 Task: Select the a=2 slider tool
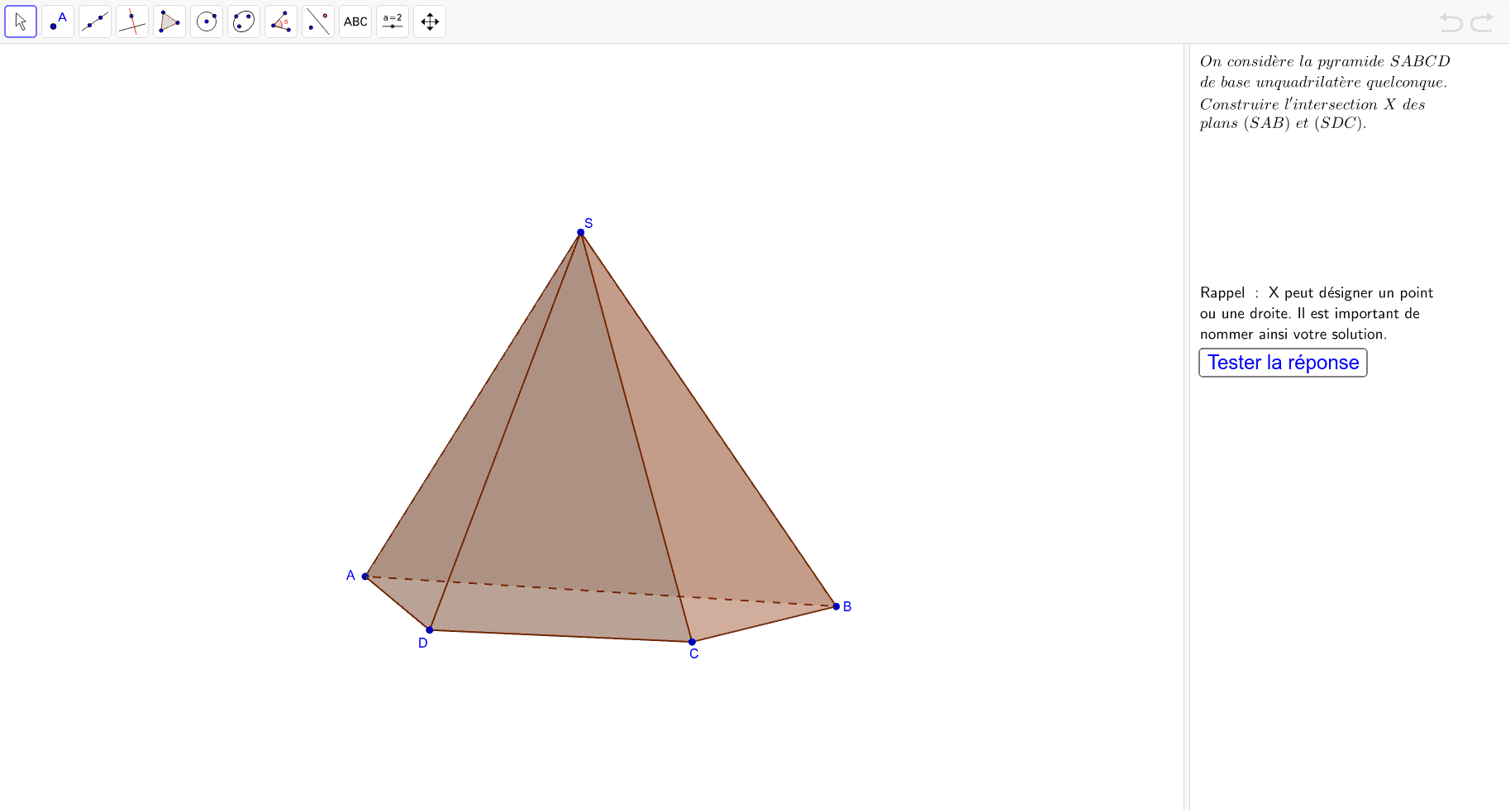[x=393, y=21]
